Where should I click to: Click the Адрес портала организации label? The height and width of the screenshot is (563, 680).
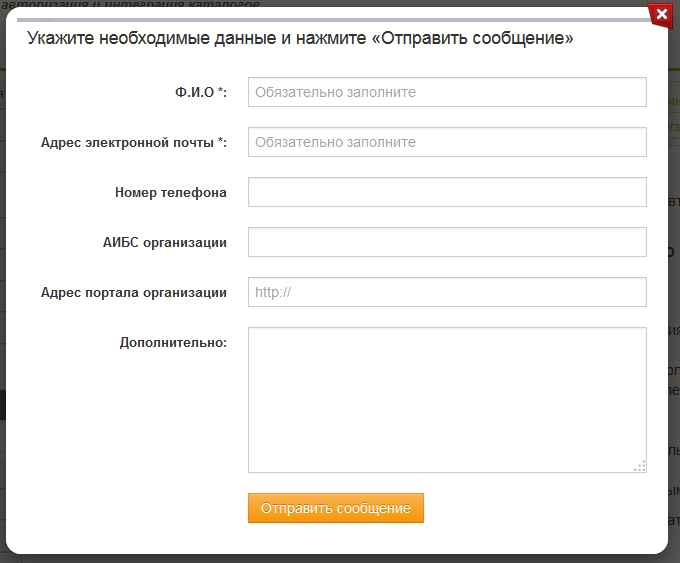coord(134,292)
